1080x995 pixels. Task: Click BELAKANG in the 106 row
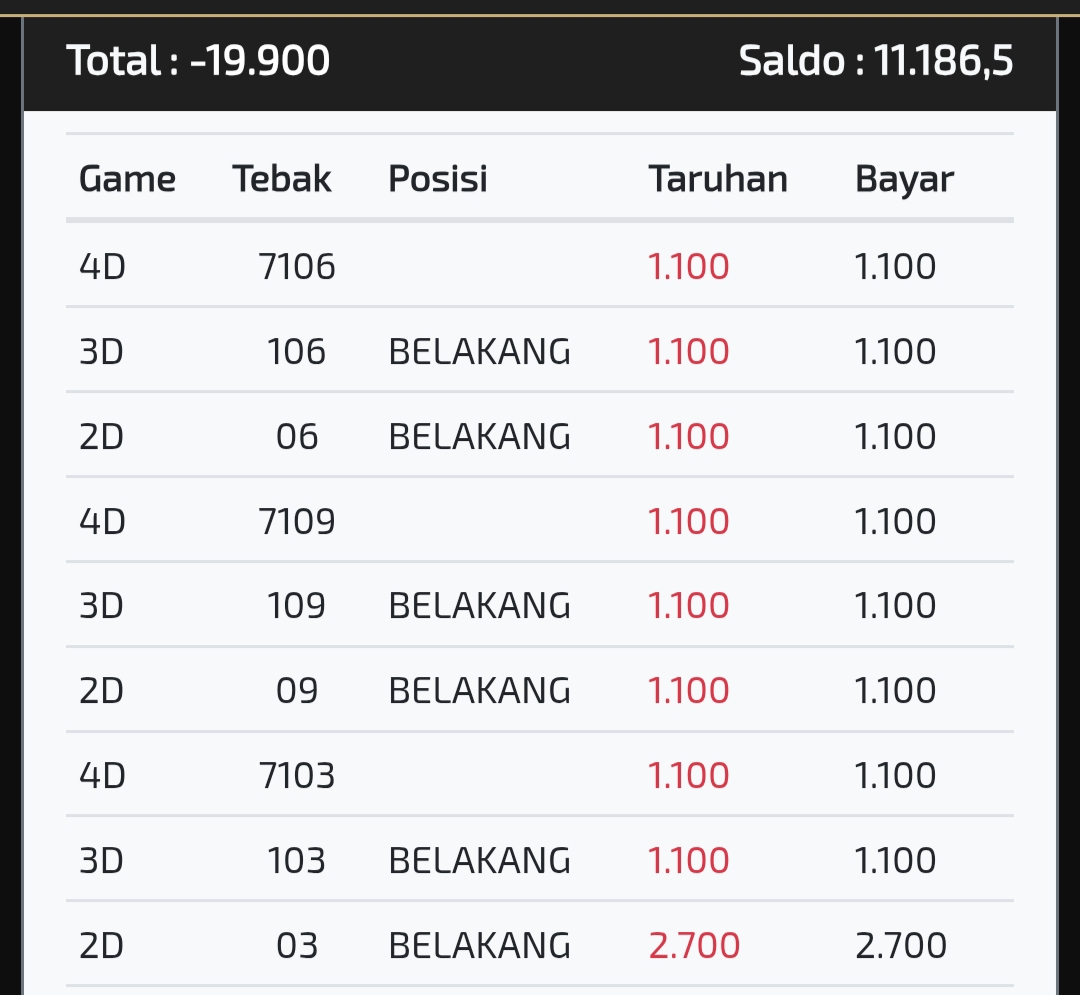coord(479,352)
